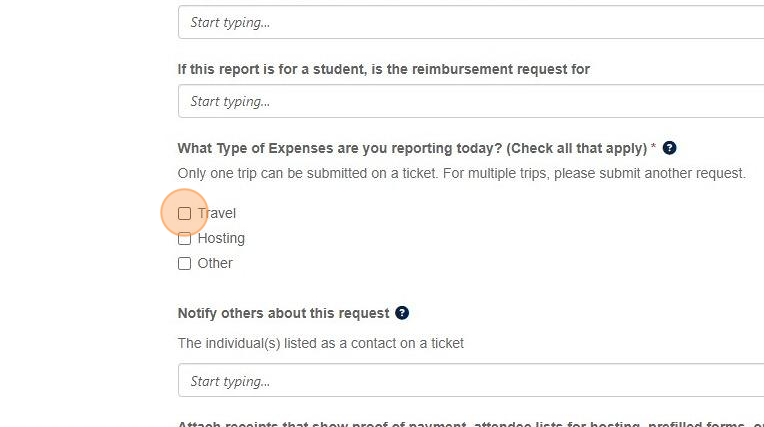Click the '(Check all that apply)' text
764x427 pixels.
coord(577,148)
